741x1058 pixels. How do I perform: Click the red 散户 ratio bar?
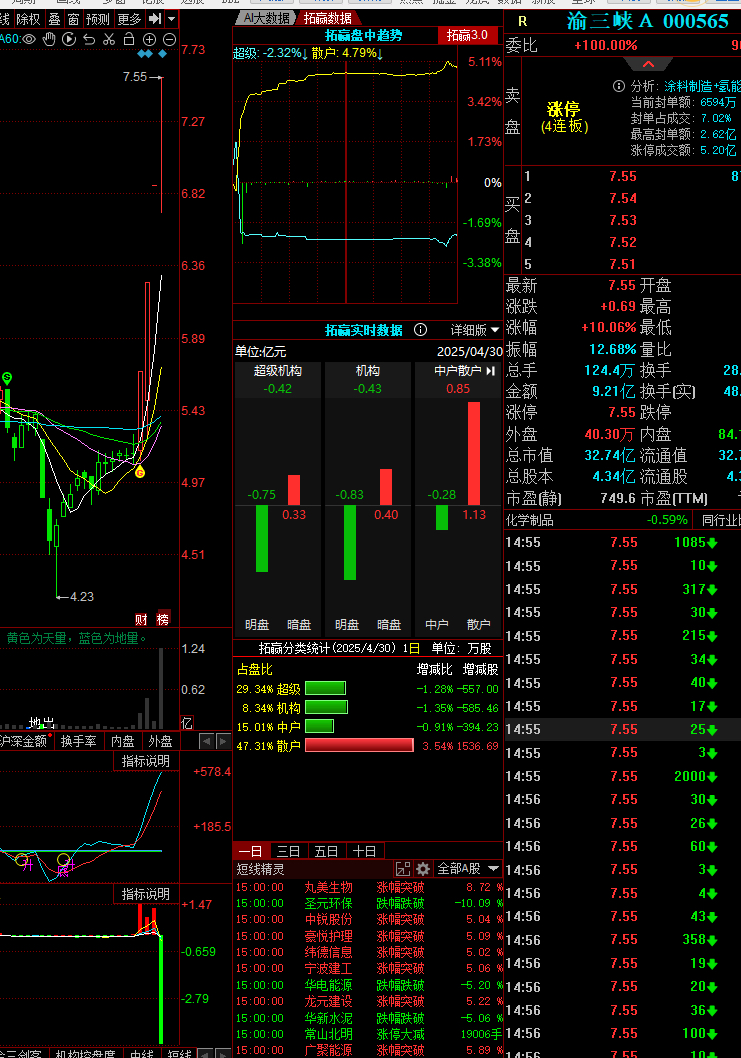coord(359,745)
